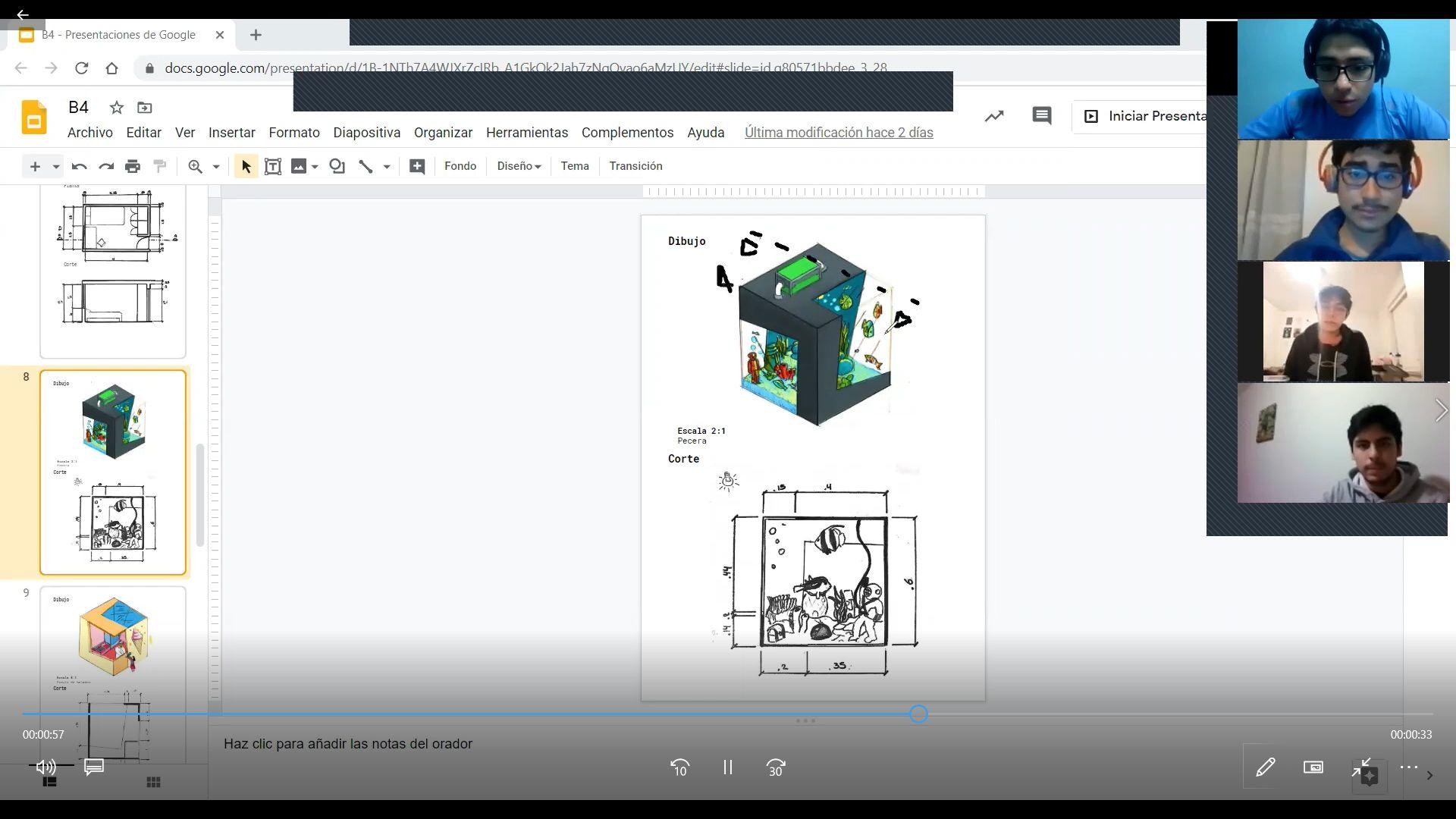Skip back 10 seconds
The height and width of the screenshot is (819, 1456).
pyautogui.click(x=679, y=767)
